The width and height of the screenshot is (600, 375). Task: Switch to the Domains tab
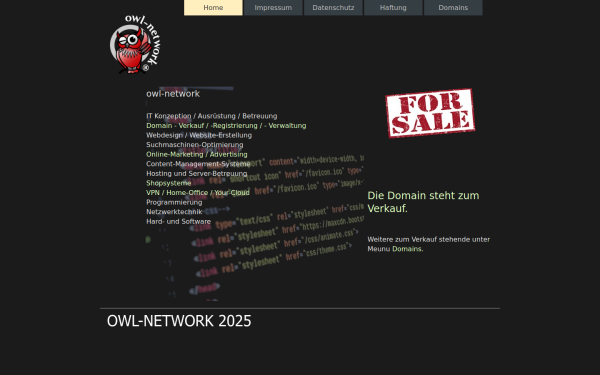point(453,8)
